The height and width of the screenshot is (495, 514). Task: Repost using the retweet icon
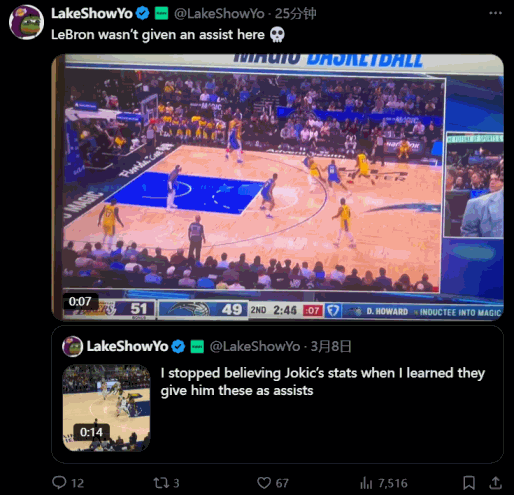pyautogui.click(x=161, y=483)
